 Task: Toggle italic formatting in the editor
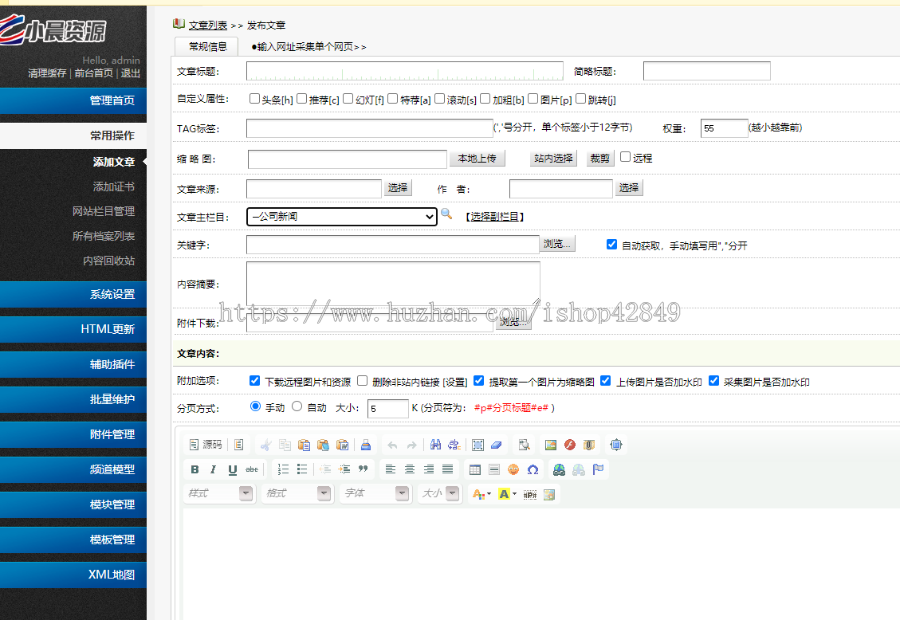coord(213,470)
